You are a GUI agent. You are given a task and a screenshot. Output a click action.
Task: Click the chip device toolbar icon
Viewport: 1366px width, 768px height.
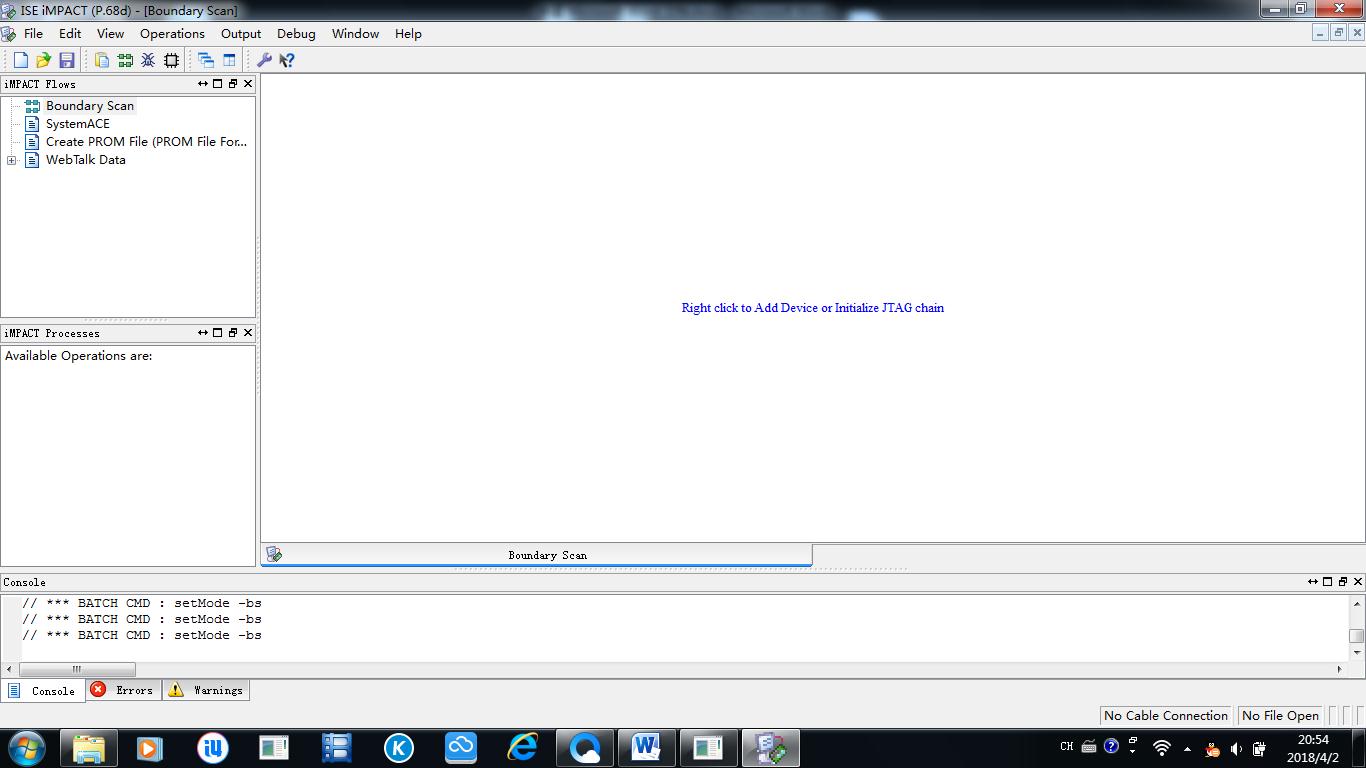click(x=171, y=60)
